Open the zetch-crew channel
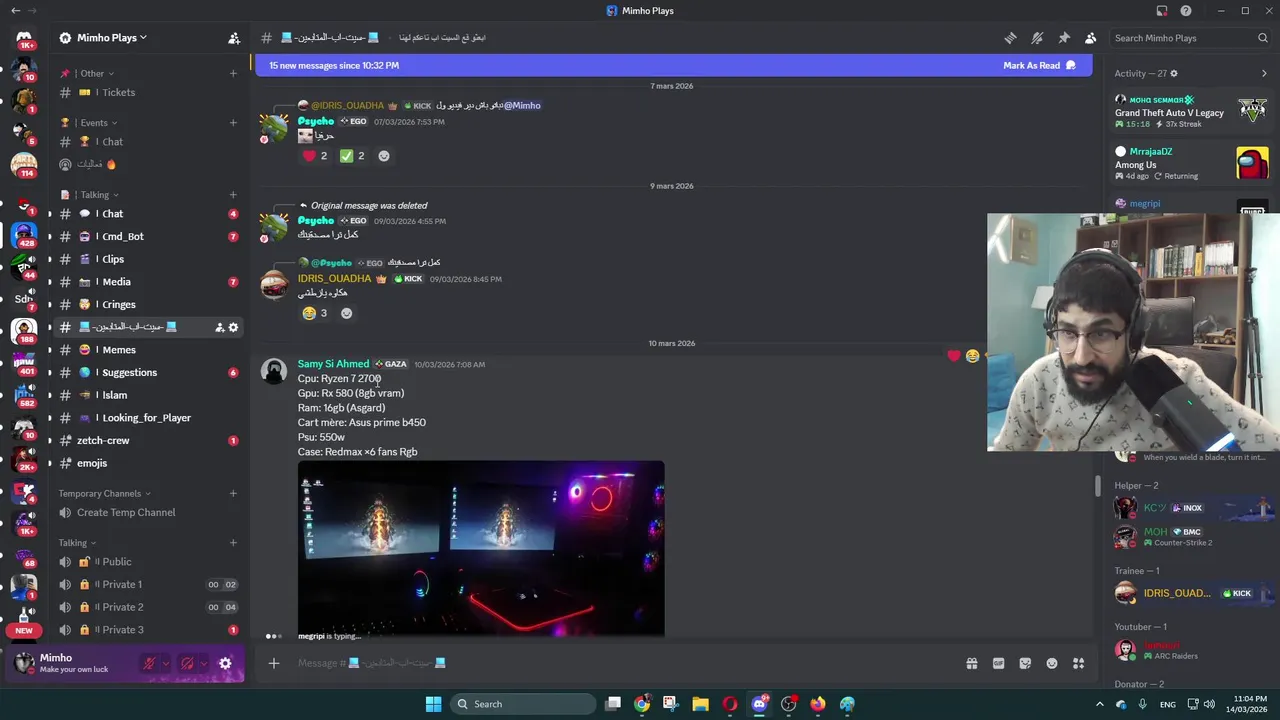 [x=149, y=440]
